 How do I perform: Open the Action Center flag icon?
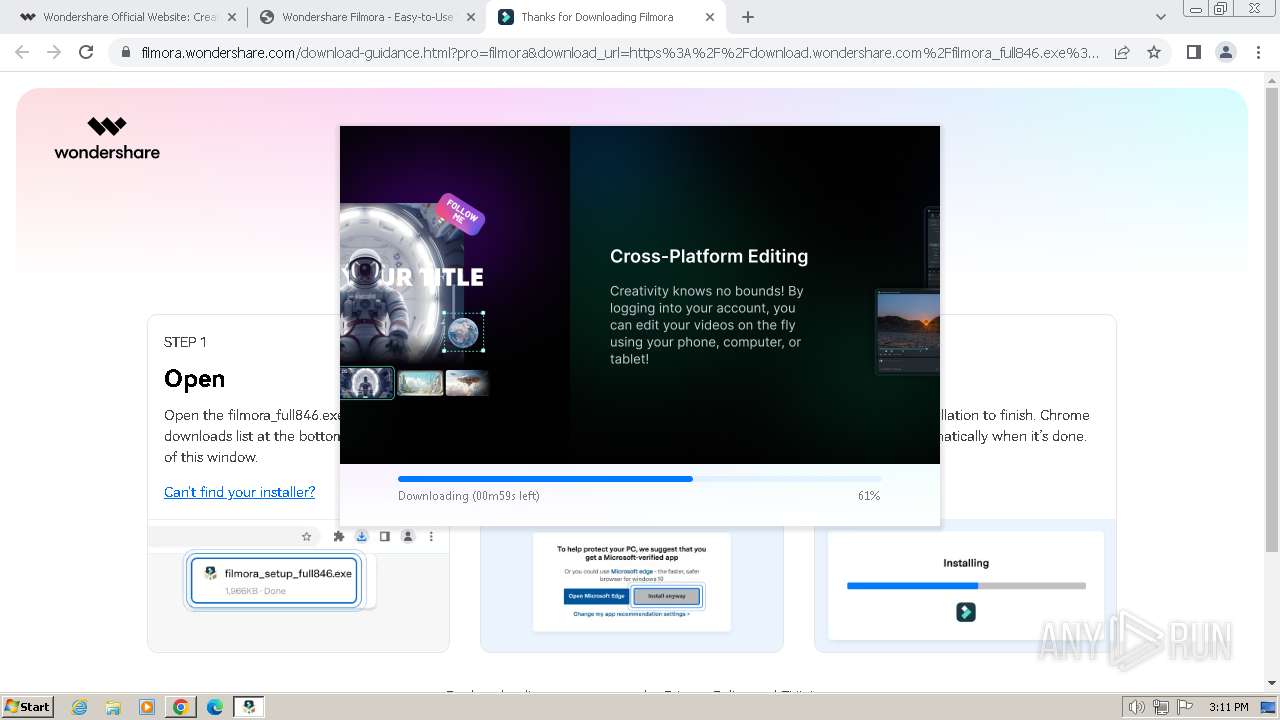click(x=1183, y=707)
